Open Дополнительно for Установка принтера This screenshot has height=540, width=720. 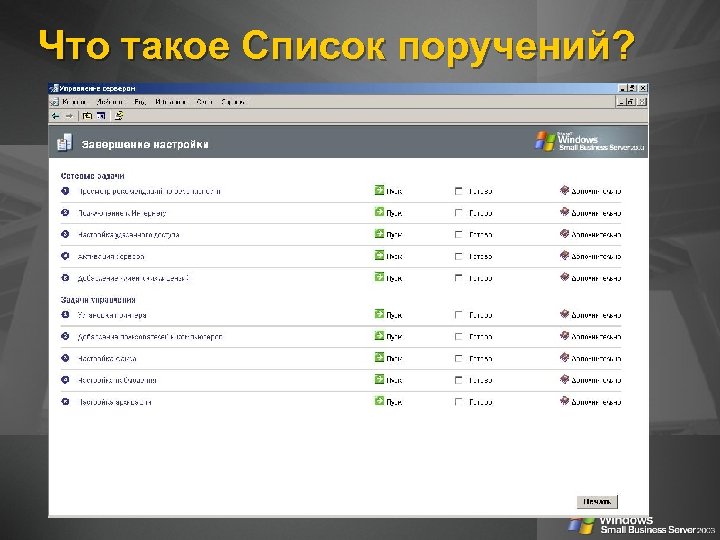pos(591,315)
